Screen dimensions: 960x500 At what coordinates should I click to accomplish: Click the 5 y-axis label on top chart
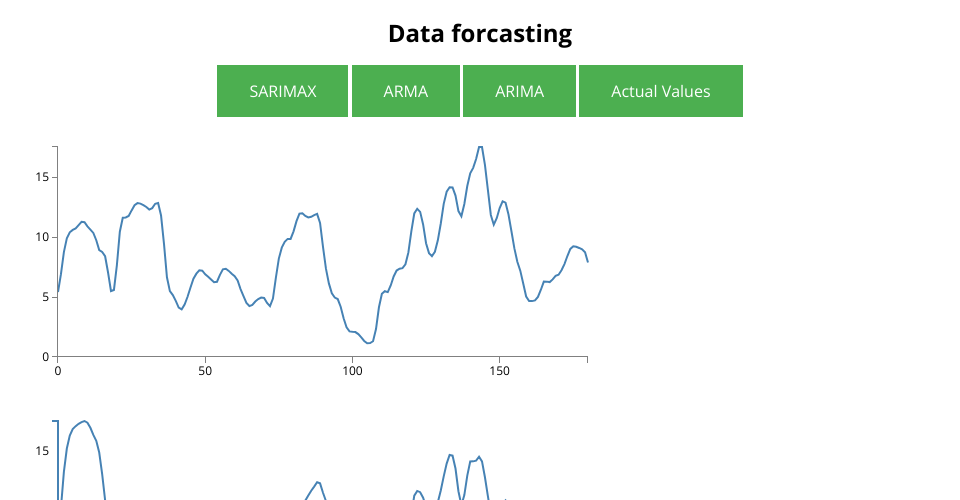[x=46, y=297]
